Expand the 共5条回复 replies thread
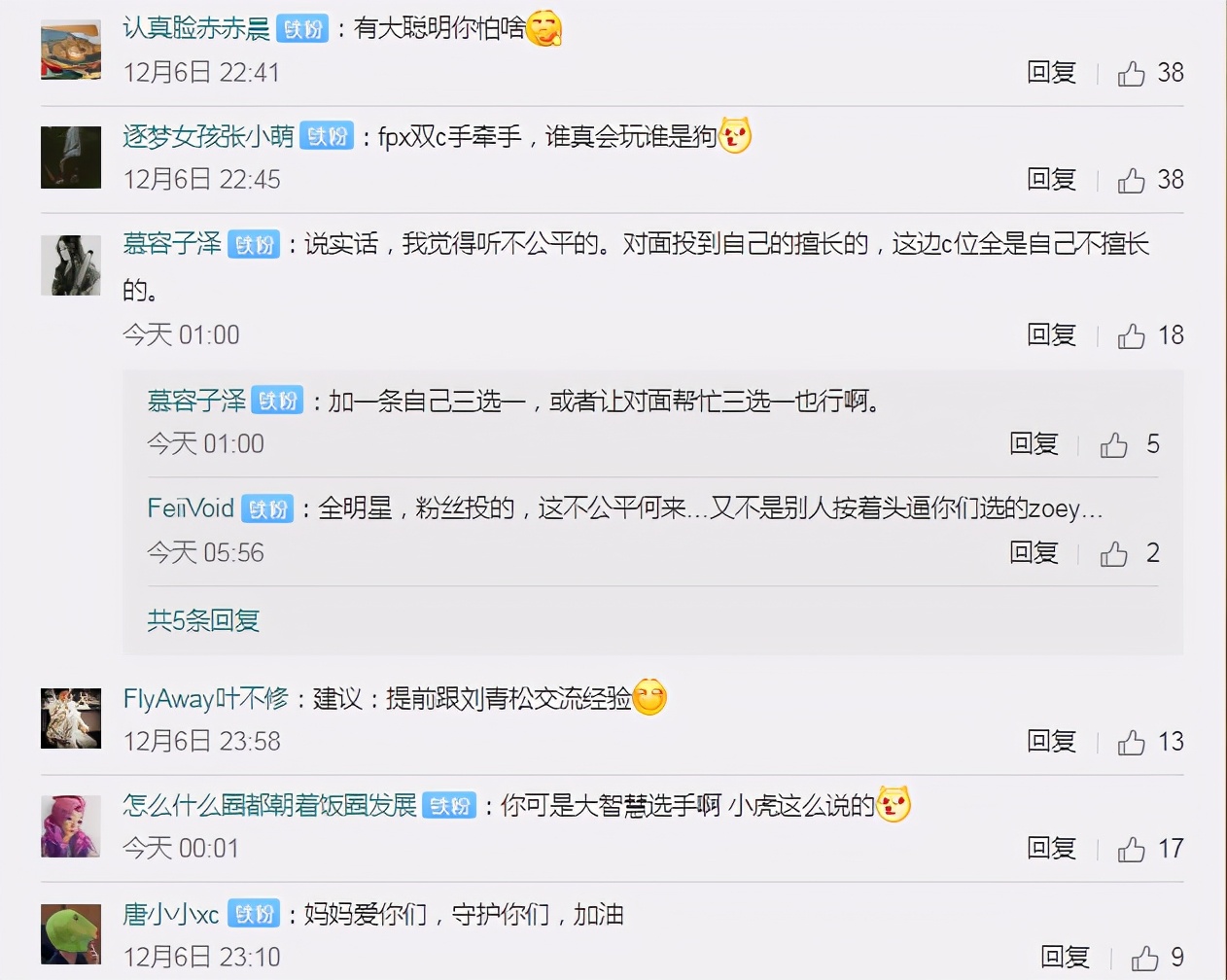Image resolution: width=1227 pixels, height=980 pixels. [x=203, y=620]
